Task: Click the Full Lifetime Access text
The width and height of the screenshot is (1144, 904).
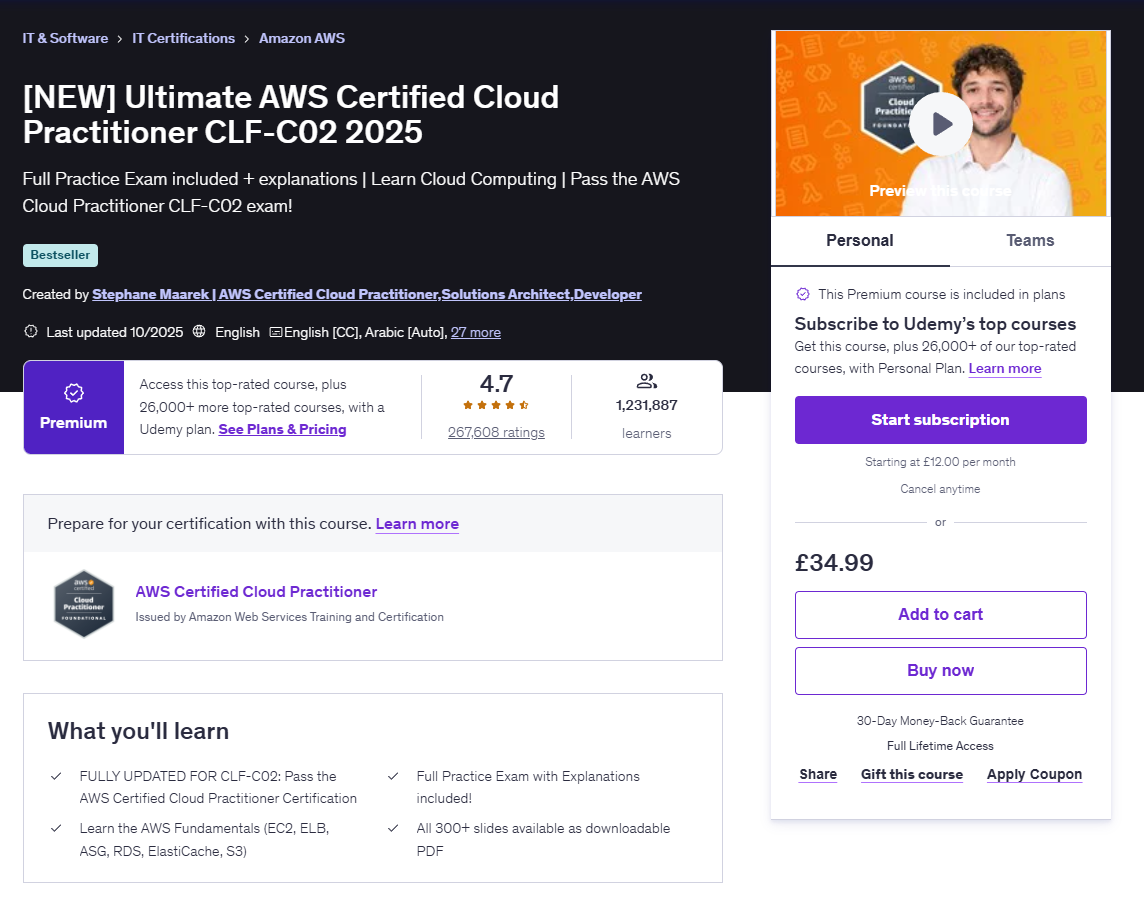Action: click(940, 746)
